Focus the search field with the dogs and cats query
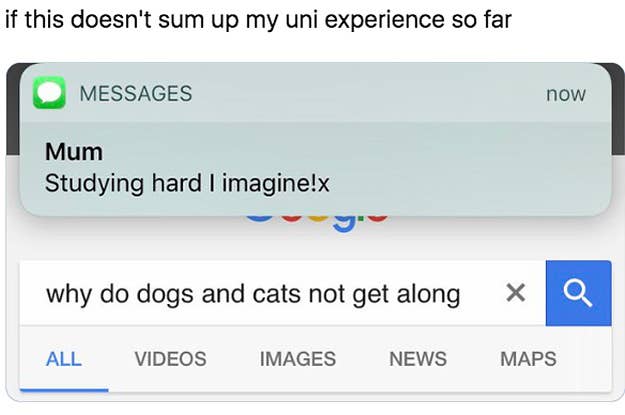 point(253,294)
